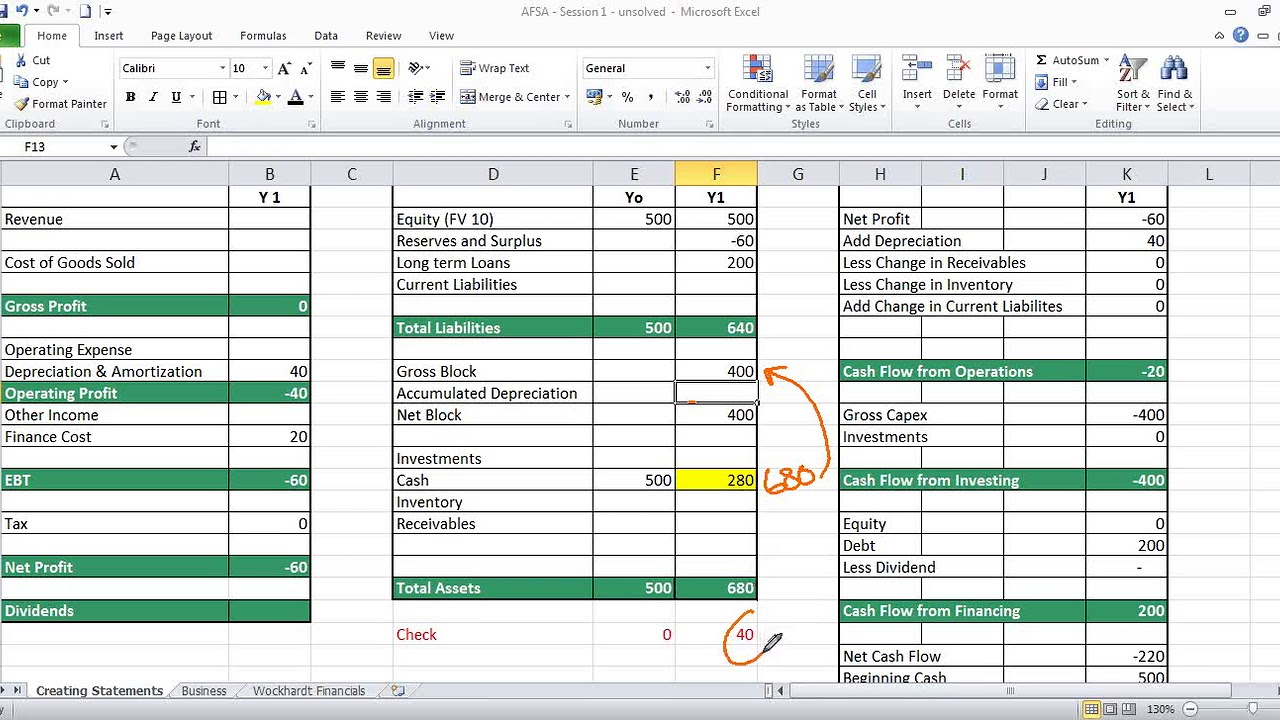
Task: Click the Cut button
Action: click(33, 60)
